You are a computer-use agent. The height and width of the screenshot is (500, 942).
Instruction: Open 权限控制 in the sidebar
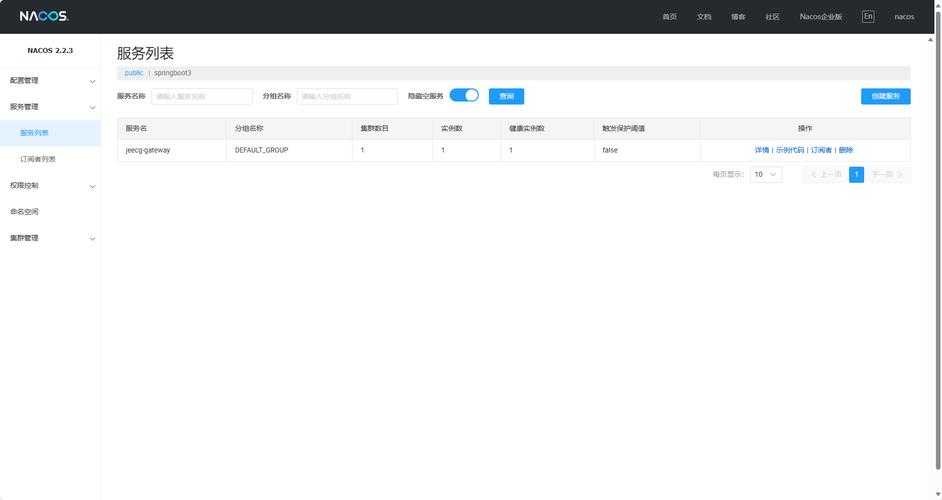click(24, 186)
